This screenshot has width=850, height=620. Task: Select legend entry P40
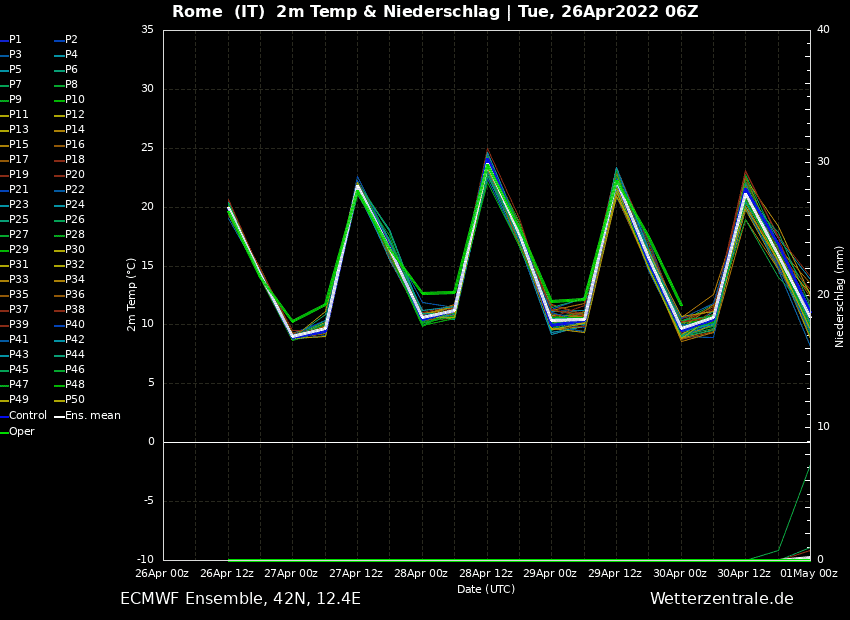70,325
